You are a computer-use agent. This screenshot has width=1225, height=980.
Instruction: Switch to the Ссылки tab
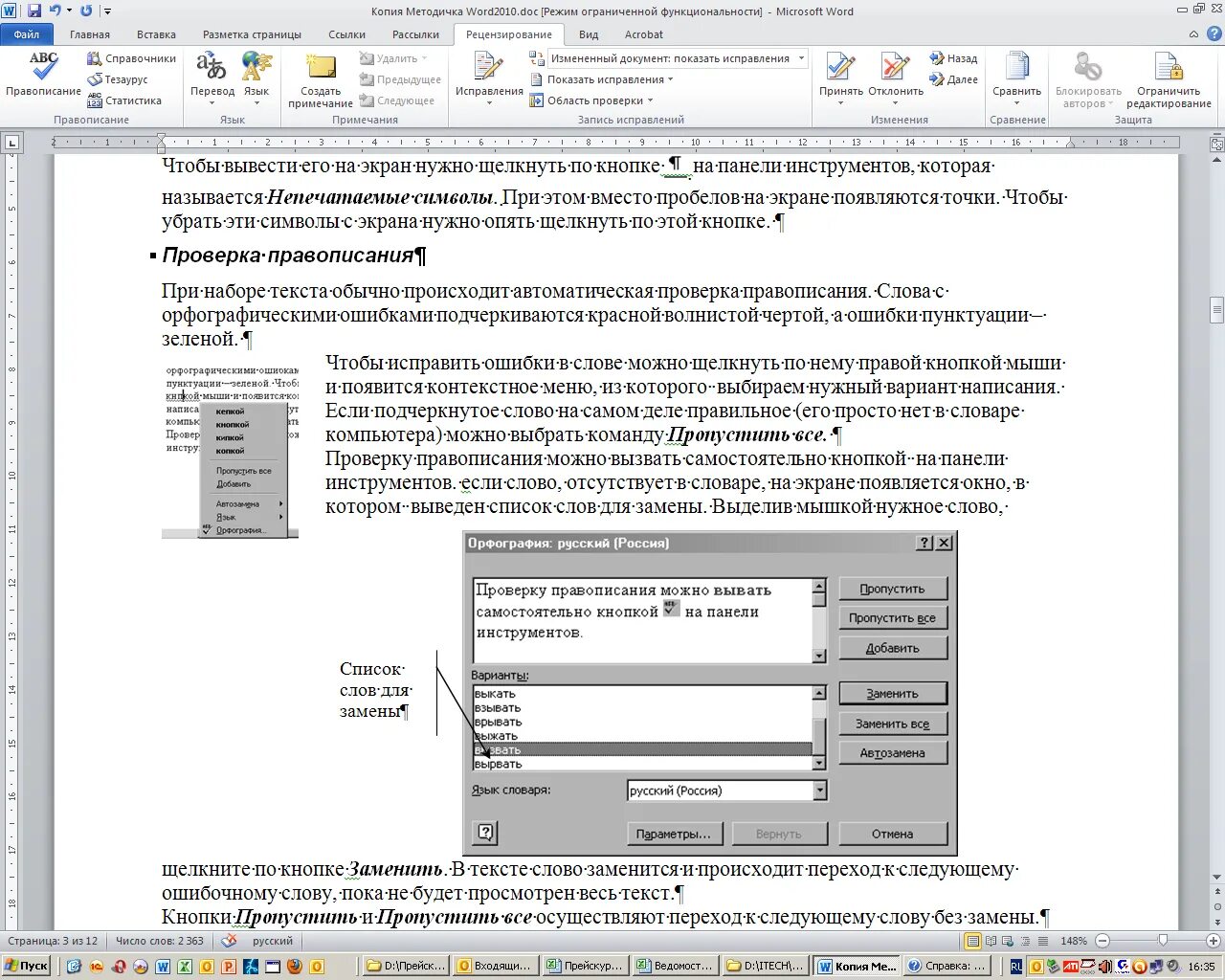pos(346,34)
